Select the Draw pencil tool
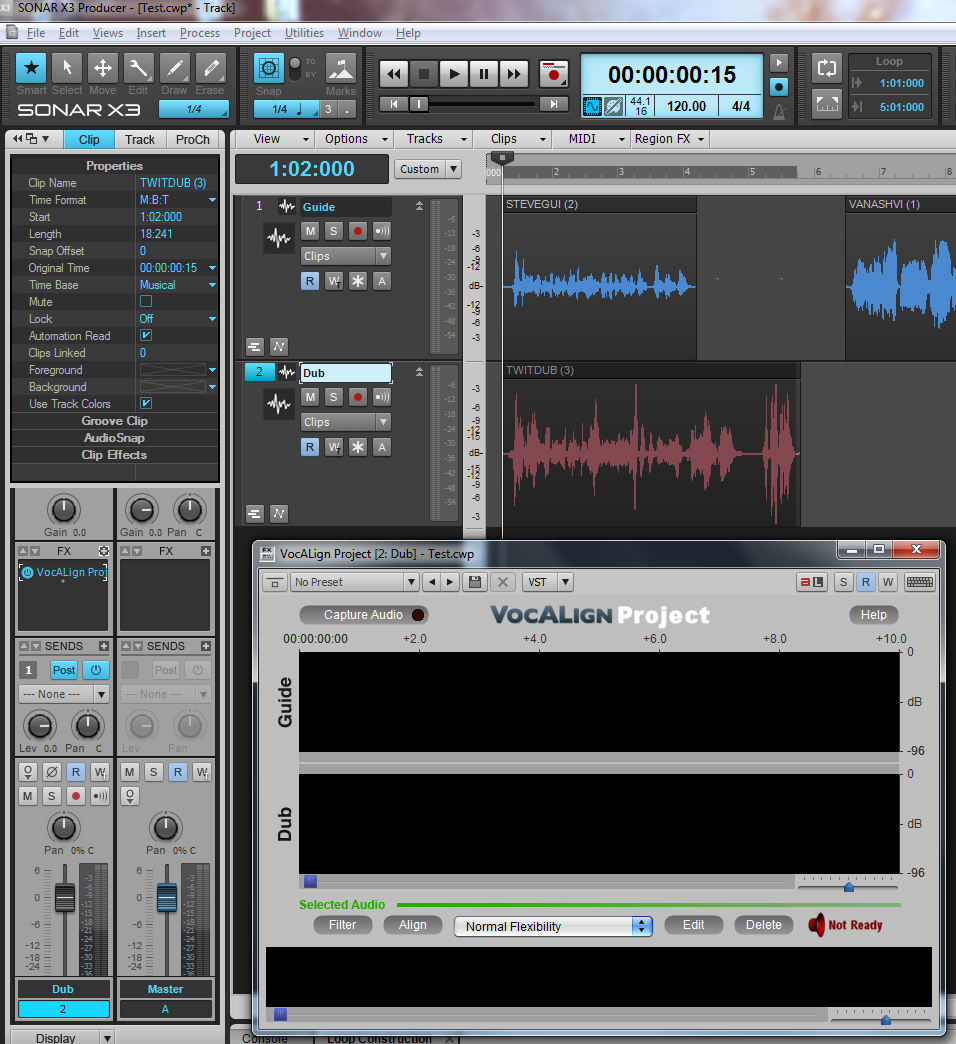Viewport: 956px width, 1044px height. tap(175, 68)
